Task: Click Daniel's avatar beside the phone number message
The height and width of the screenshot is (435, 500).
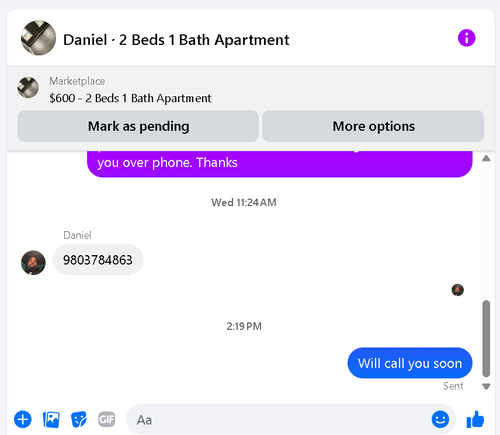Action: [33, 263]
